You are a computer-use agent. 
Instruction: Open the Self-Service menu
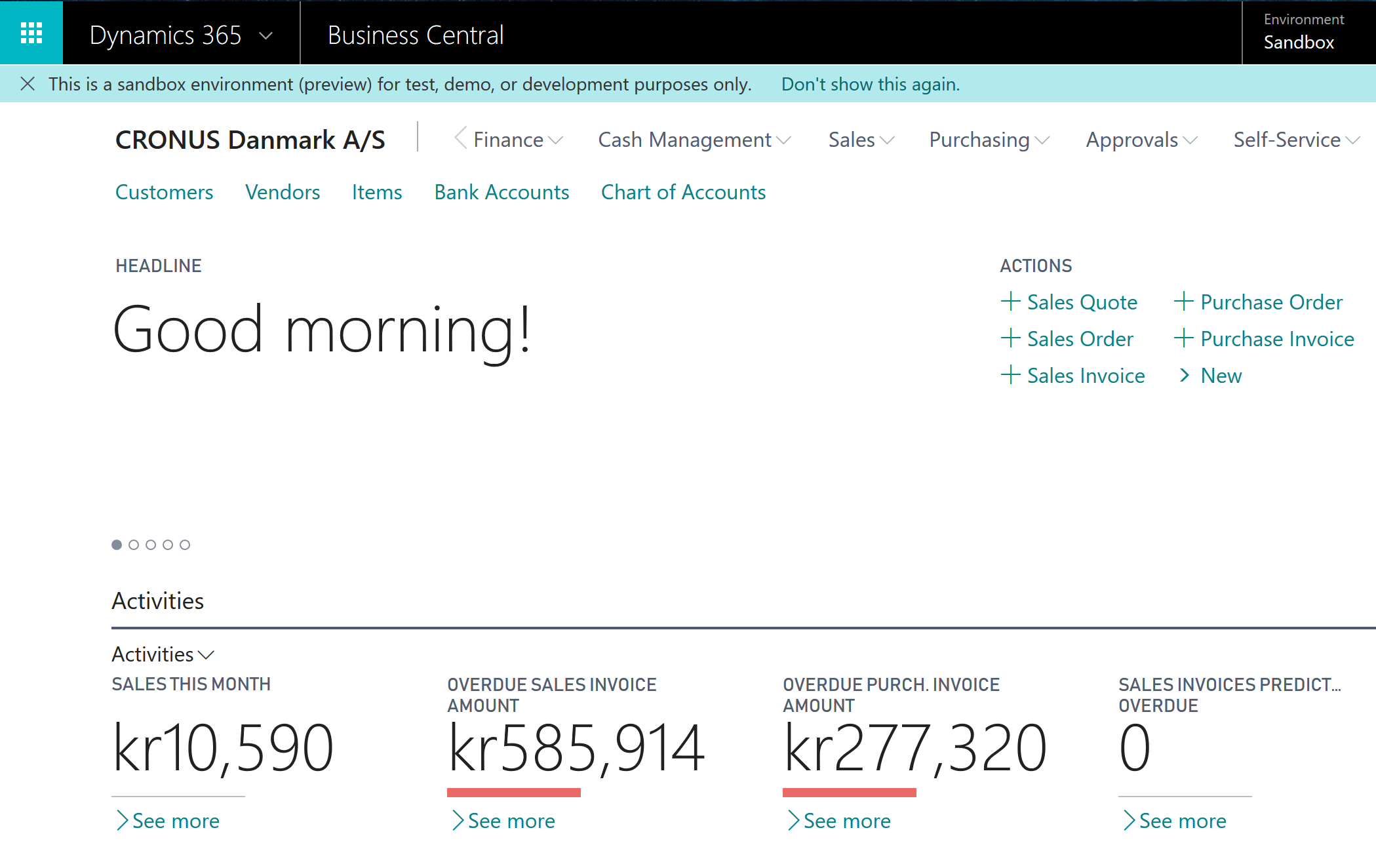[1297, 140]
